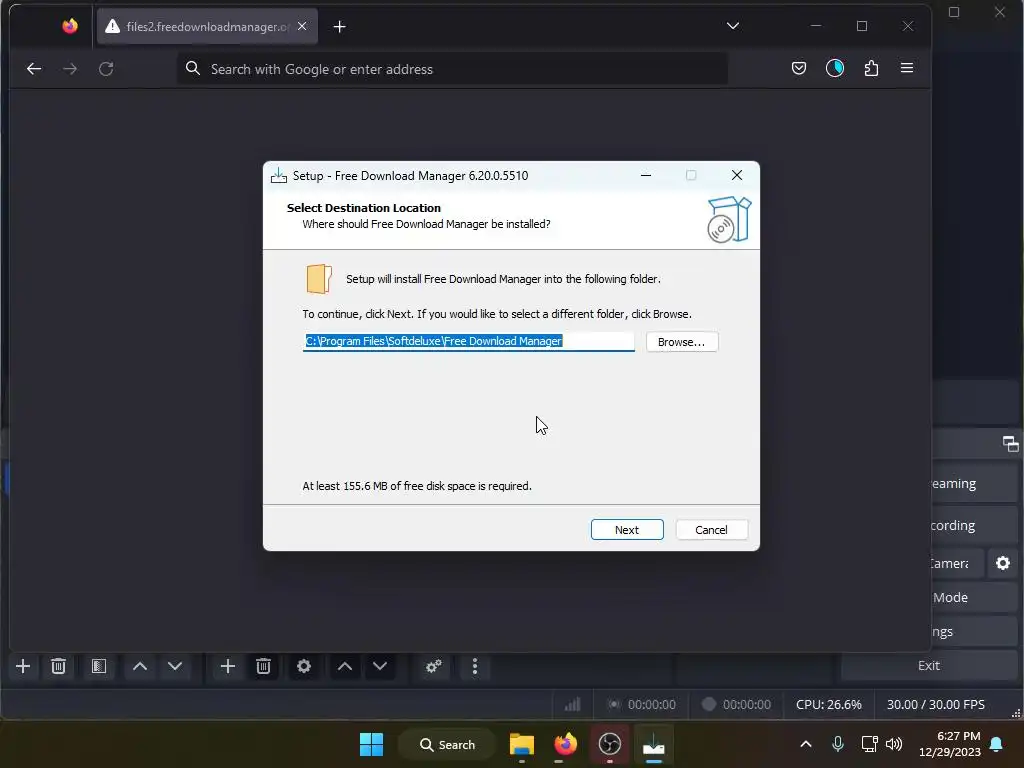Go back in Firefox
This screenshot has width=1024, height=768.
34,69
